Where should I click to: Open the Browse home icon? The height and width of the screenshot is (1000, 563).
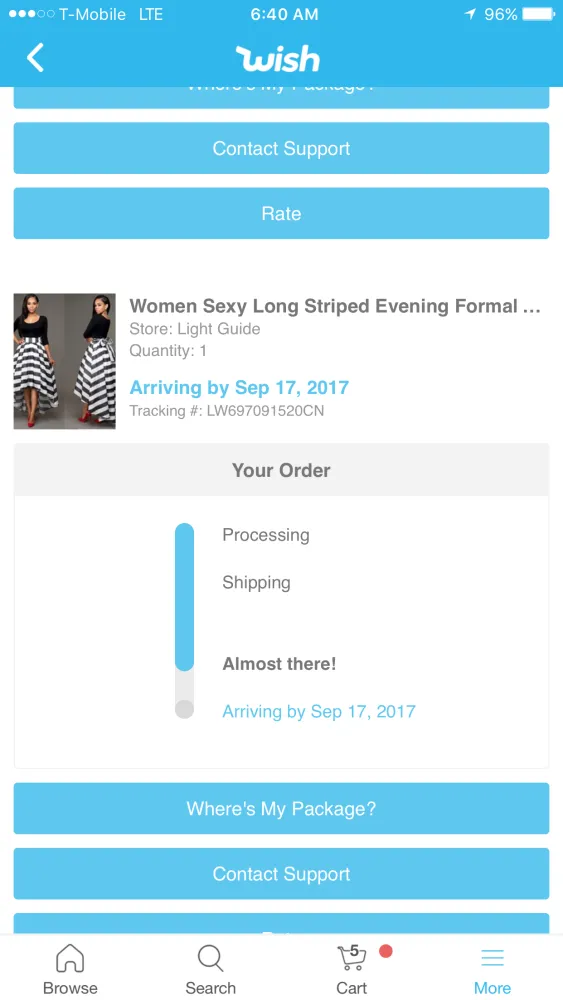(70, 959)
